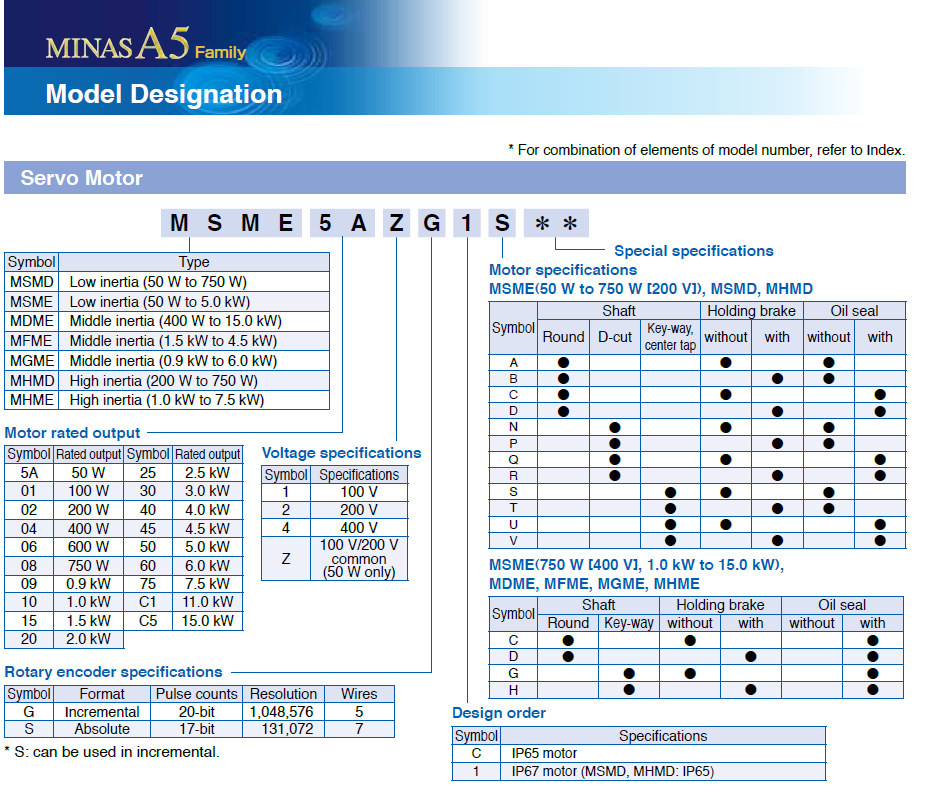
Task: Select the "Motor rated output" heading
Action: click(x=72, y=433)
